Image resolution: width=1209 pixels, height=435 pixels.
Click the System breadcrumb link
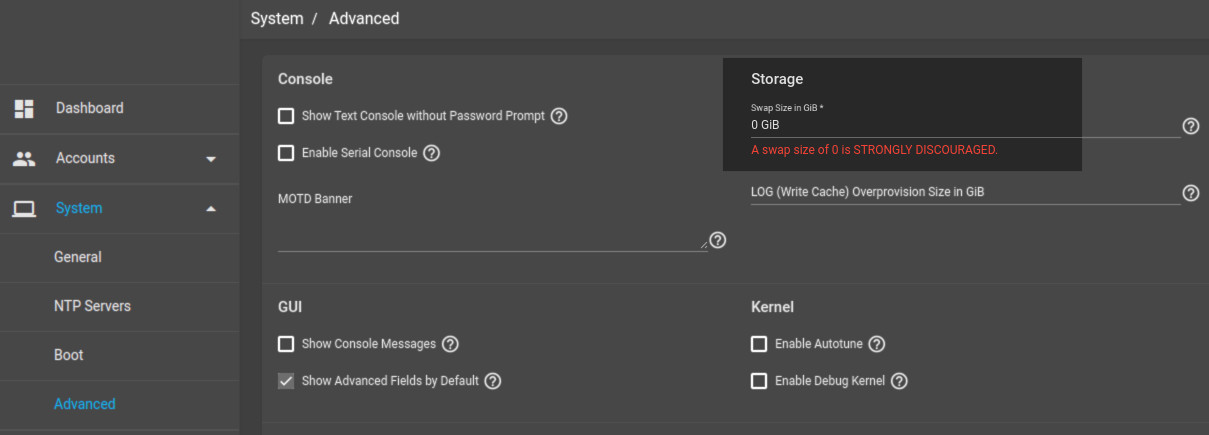(x=277, y=19)
